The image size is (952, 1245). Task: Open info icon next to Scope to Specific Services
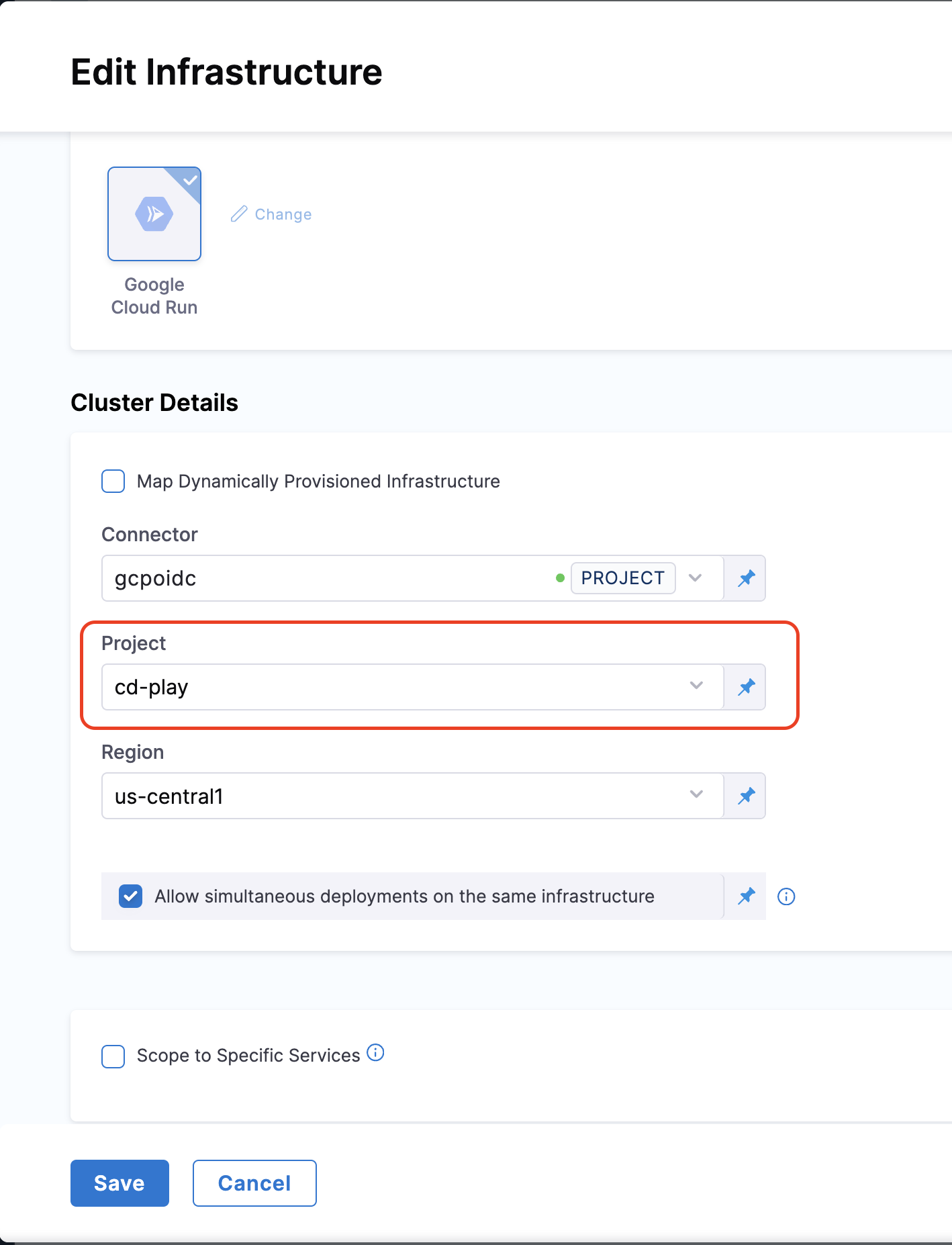point(376,1053)
